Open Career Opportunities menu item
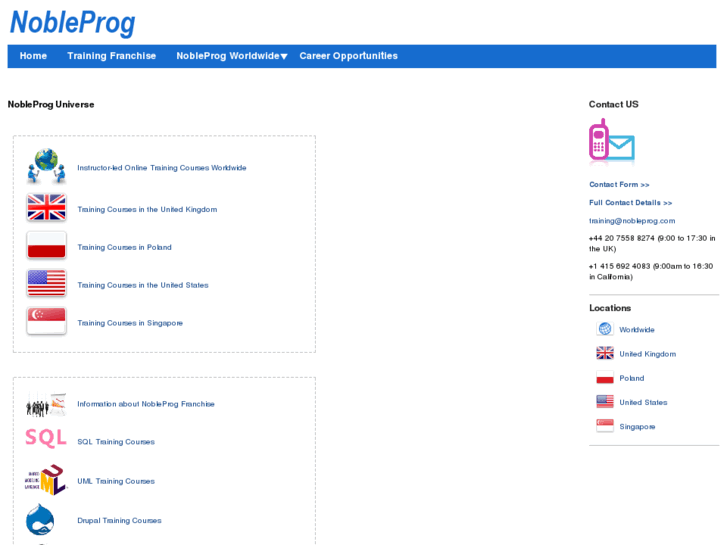This screenshot has height=545, width=727. coord(348,56)
